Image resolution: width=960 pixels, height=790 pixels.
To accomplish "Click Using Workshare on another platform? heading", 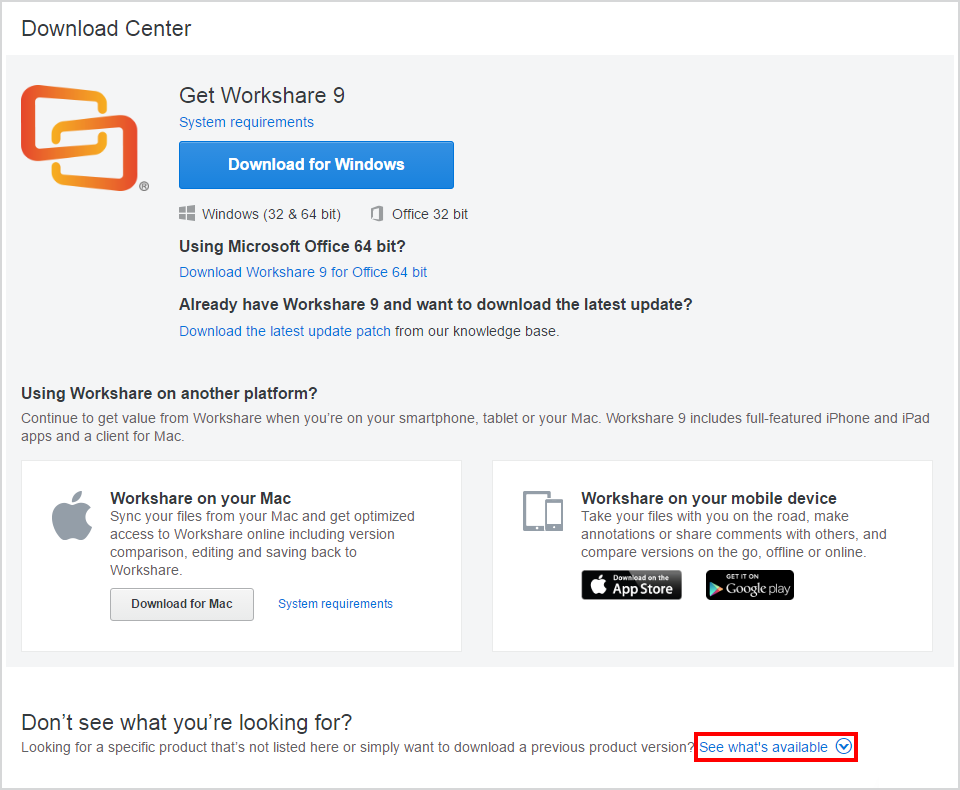I will tap(169, 393).
